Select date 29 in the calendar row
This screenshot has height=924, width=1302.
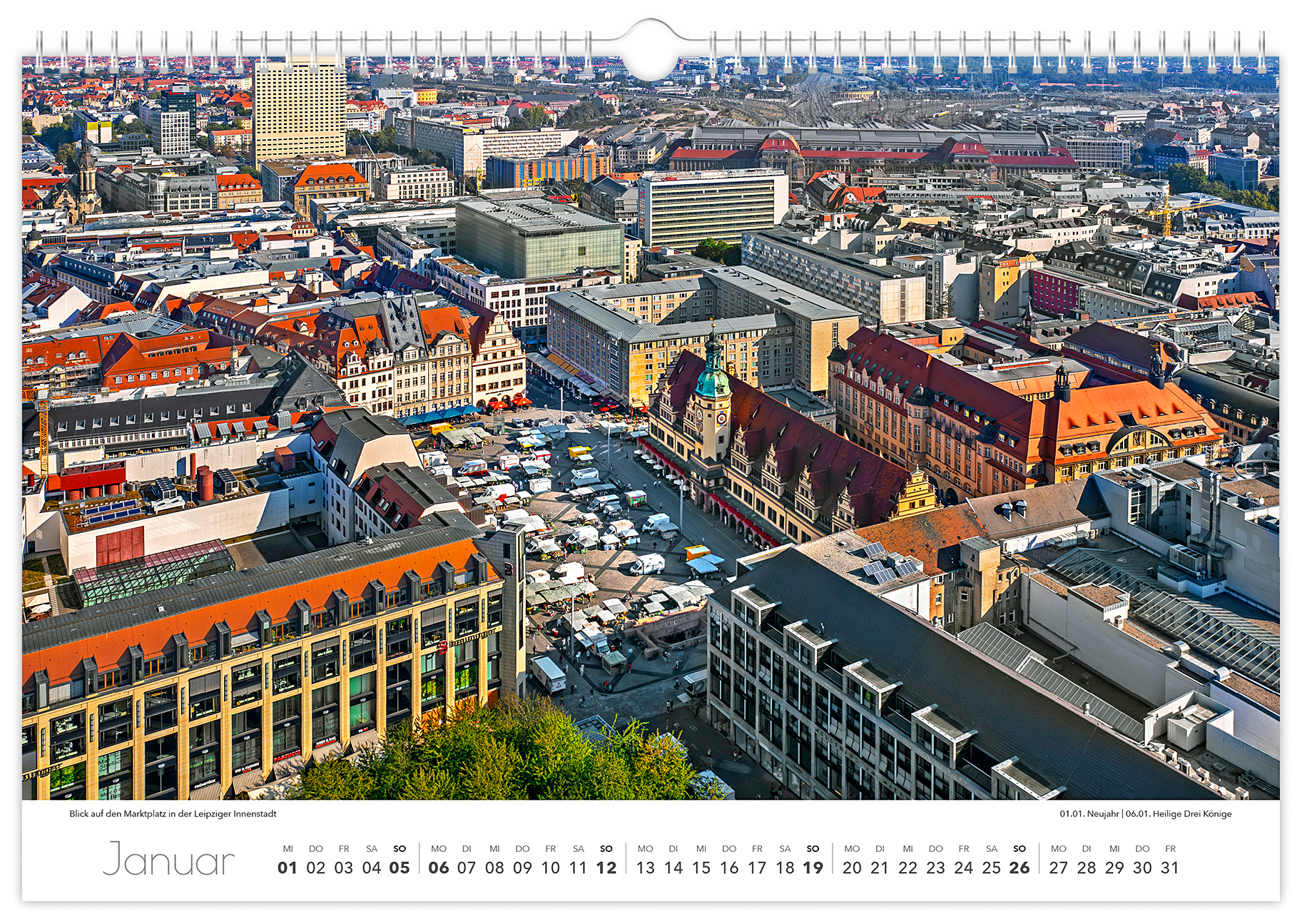[x=1114, y=868]
